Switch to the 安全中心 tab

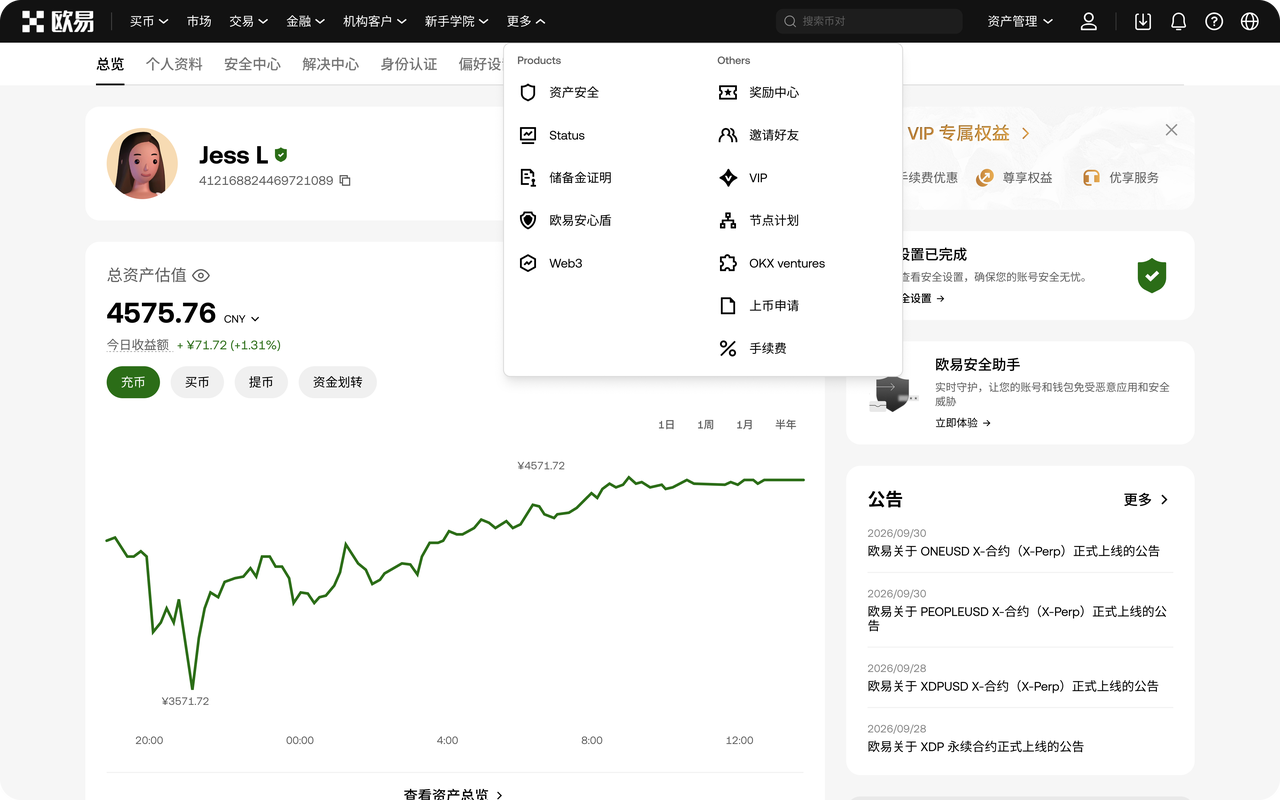click(252, 64)
